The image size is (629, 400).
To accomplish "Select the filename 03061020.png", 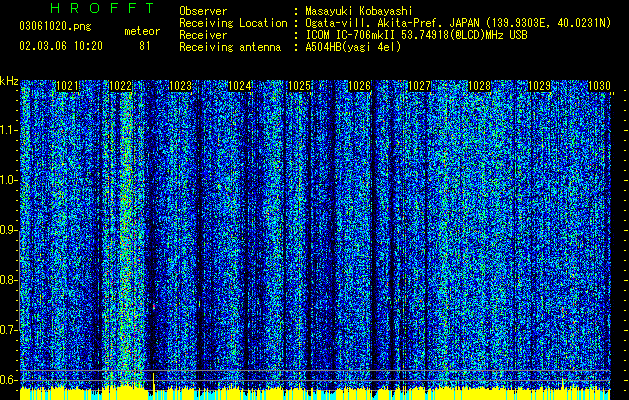I will [x=55, y=26].
